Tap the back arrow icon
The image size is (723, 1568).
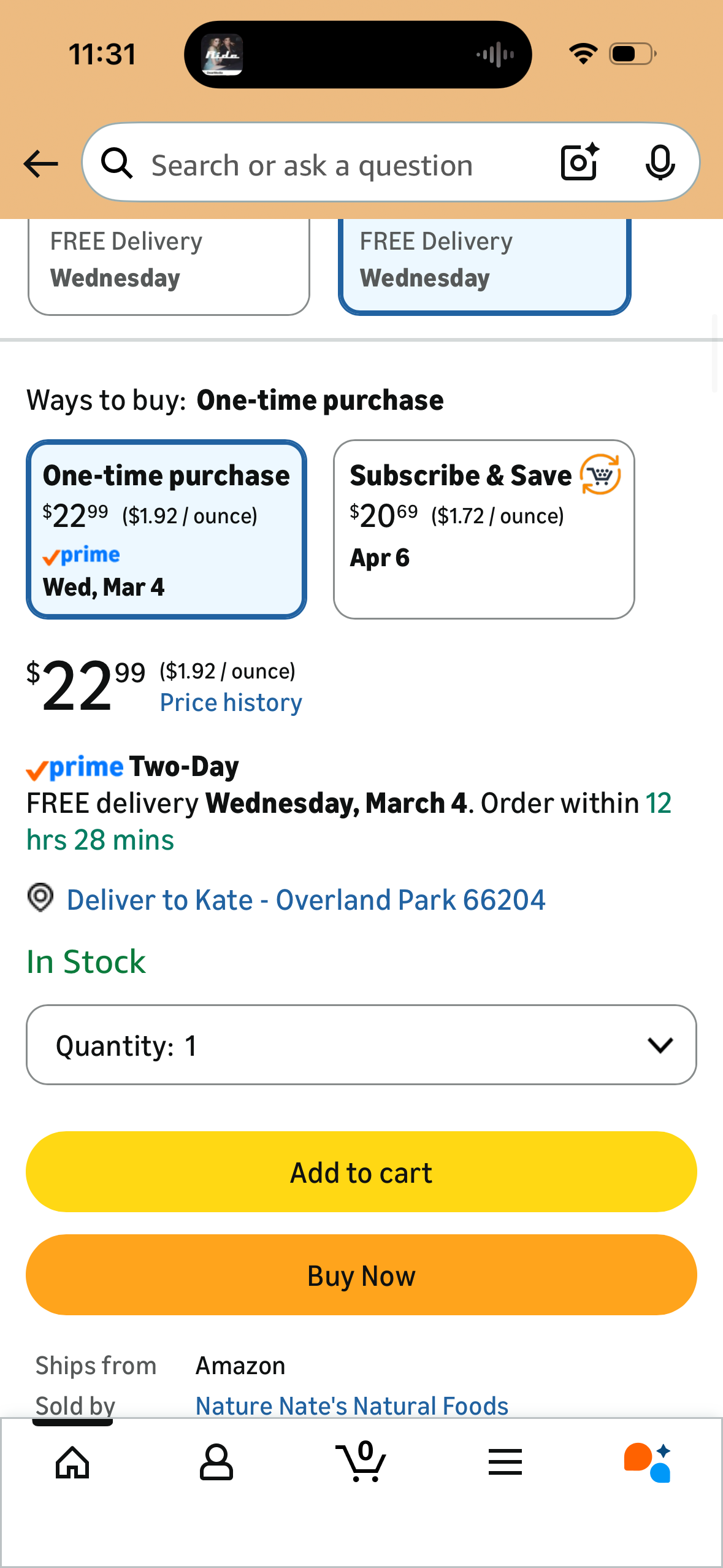40,164
